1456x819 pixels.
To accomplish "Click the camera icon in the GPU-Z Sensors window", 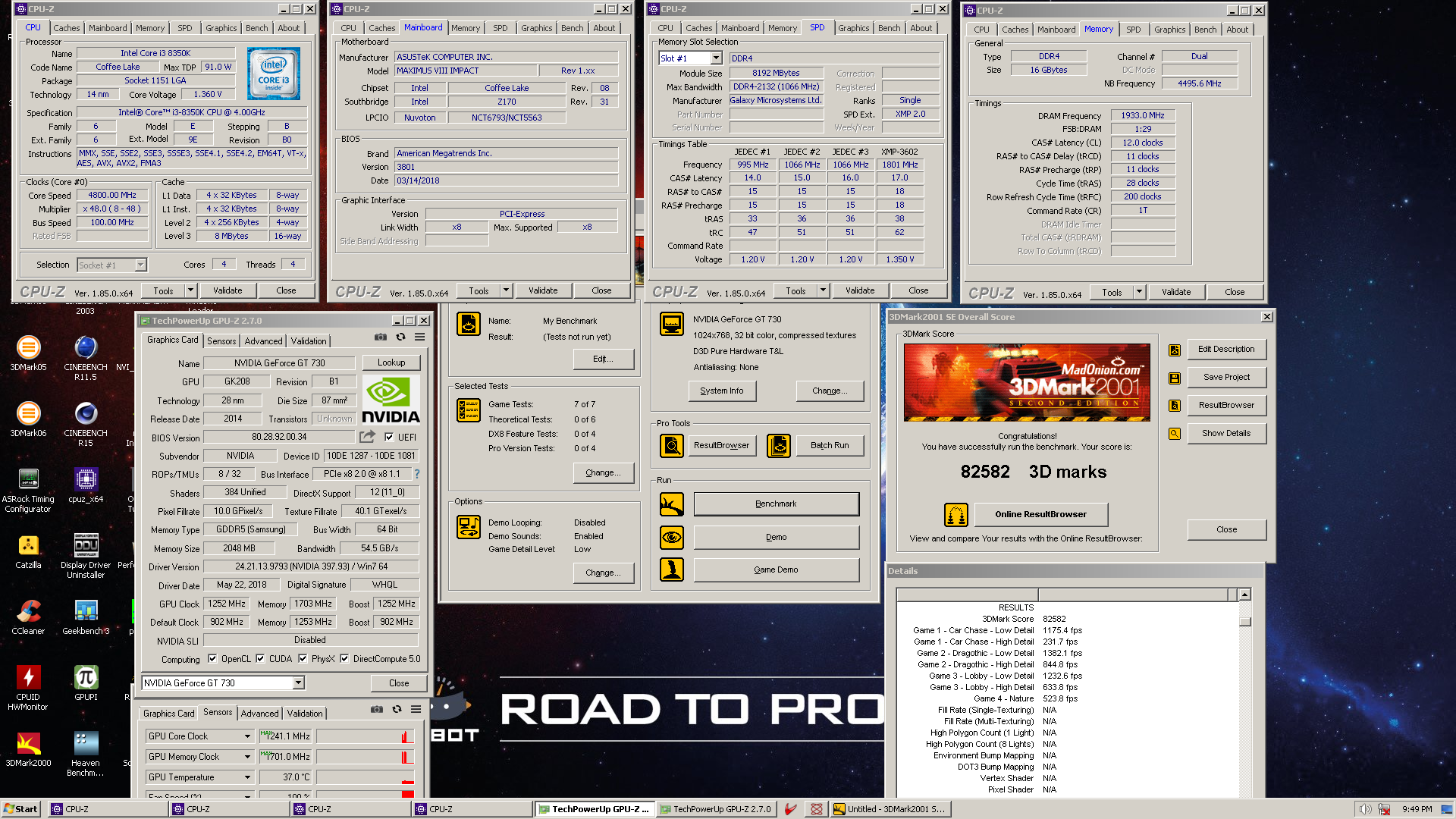I will [377, 710].
